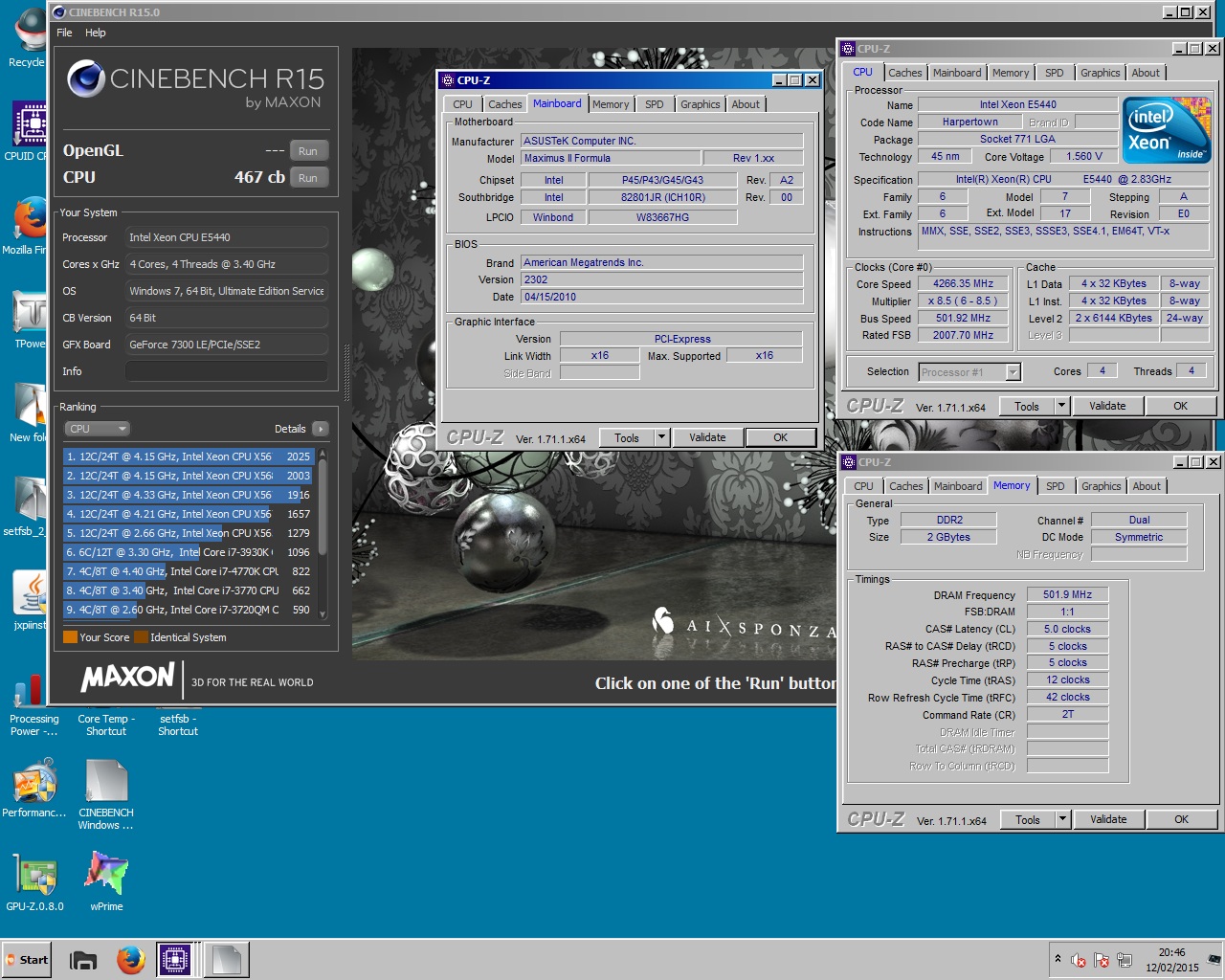The image size is (1225, 980).
Task: Open Firefox from the taskbar
Action: [130, 960]
